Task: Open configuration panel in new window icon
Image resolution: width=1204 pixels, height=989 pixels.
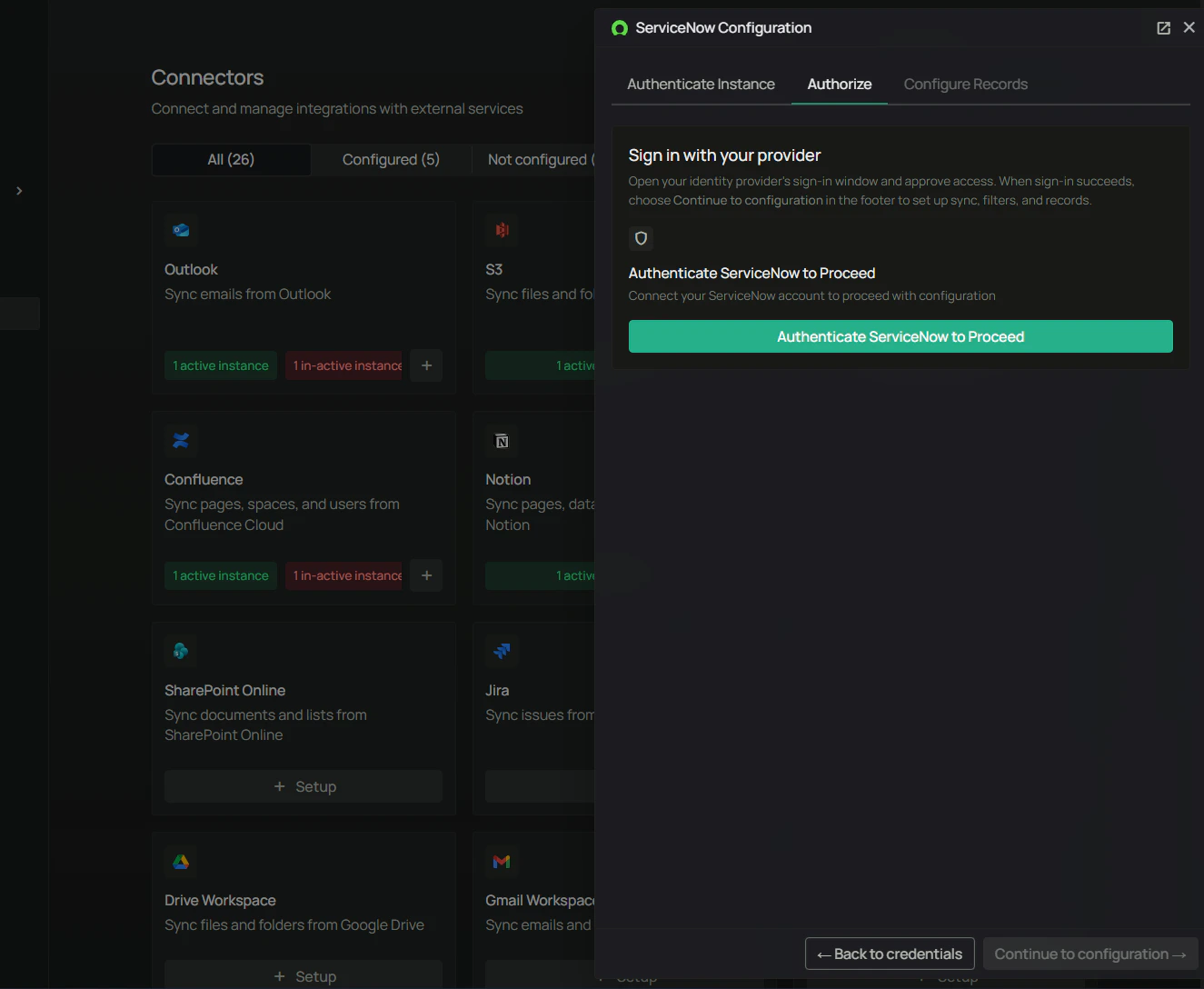Action: (x=1163, y=28)
